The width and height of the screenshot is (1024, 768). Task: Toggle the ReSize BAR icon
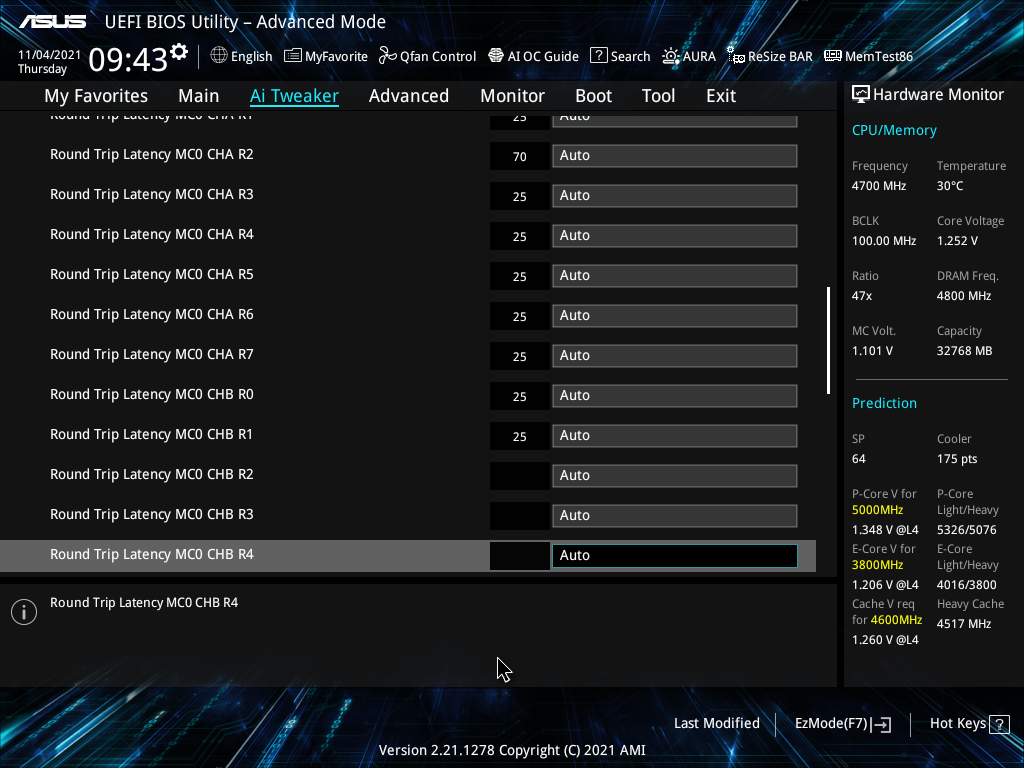[x=735, y=56]
